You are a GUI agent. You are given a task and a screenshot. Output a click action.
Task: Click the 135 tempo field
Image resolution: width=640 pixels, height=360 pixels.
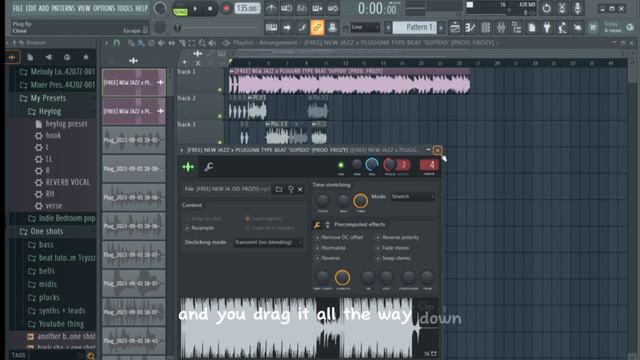247,8
